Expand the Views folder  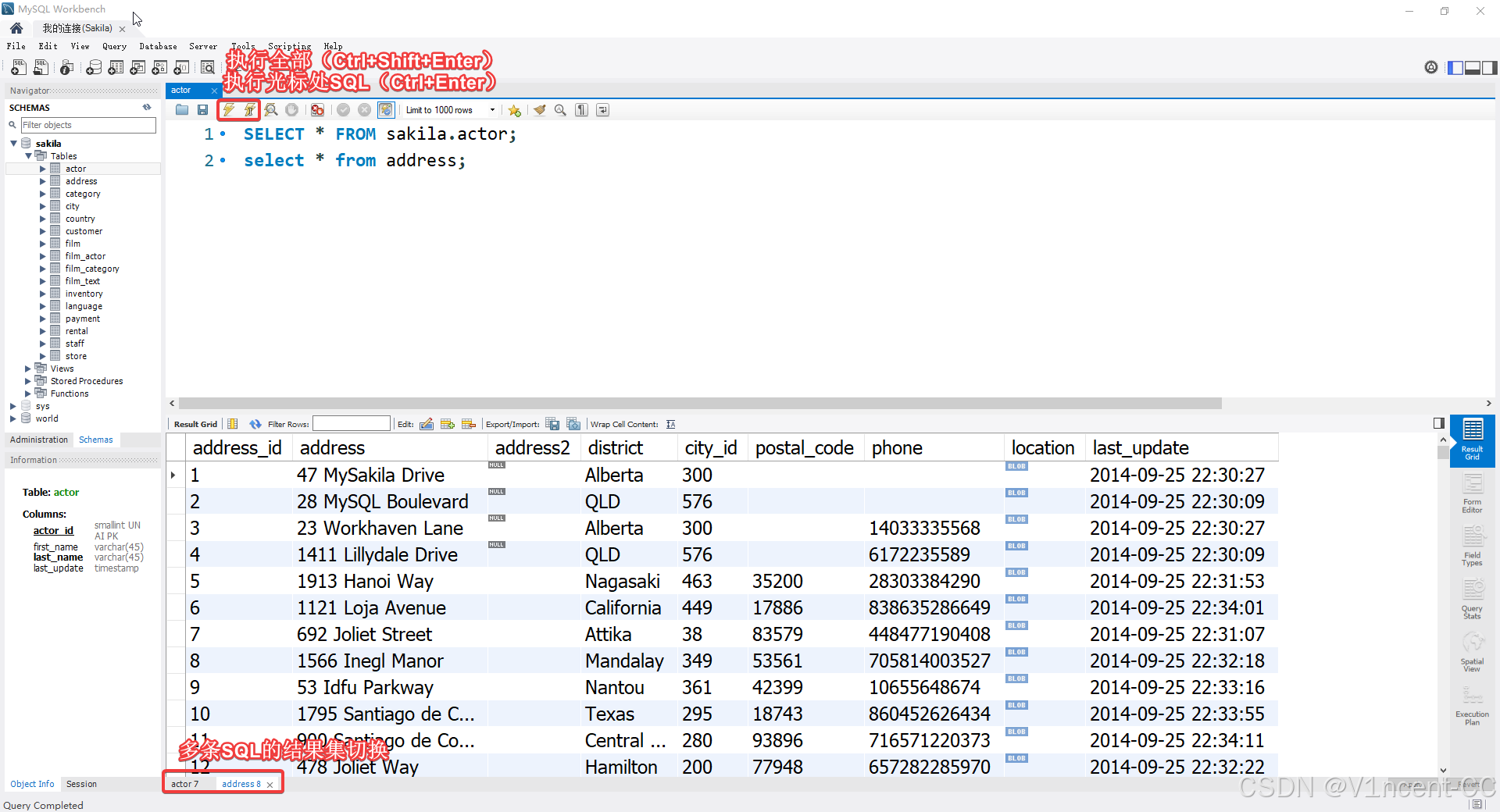(x=28, y=369)
